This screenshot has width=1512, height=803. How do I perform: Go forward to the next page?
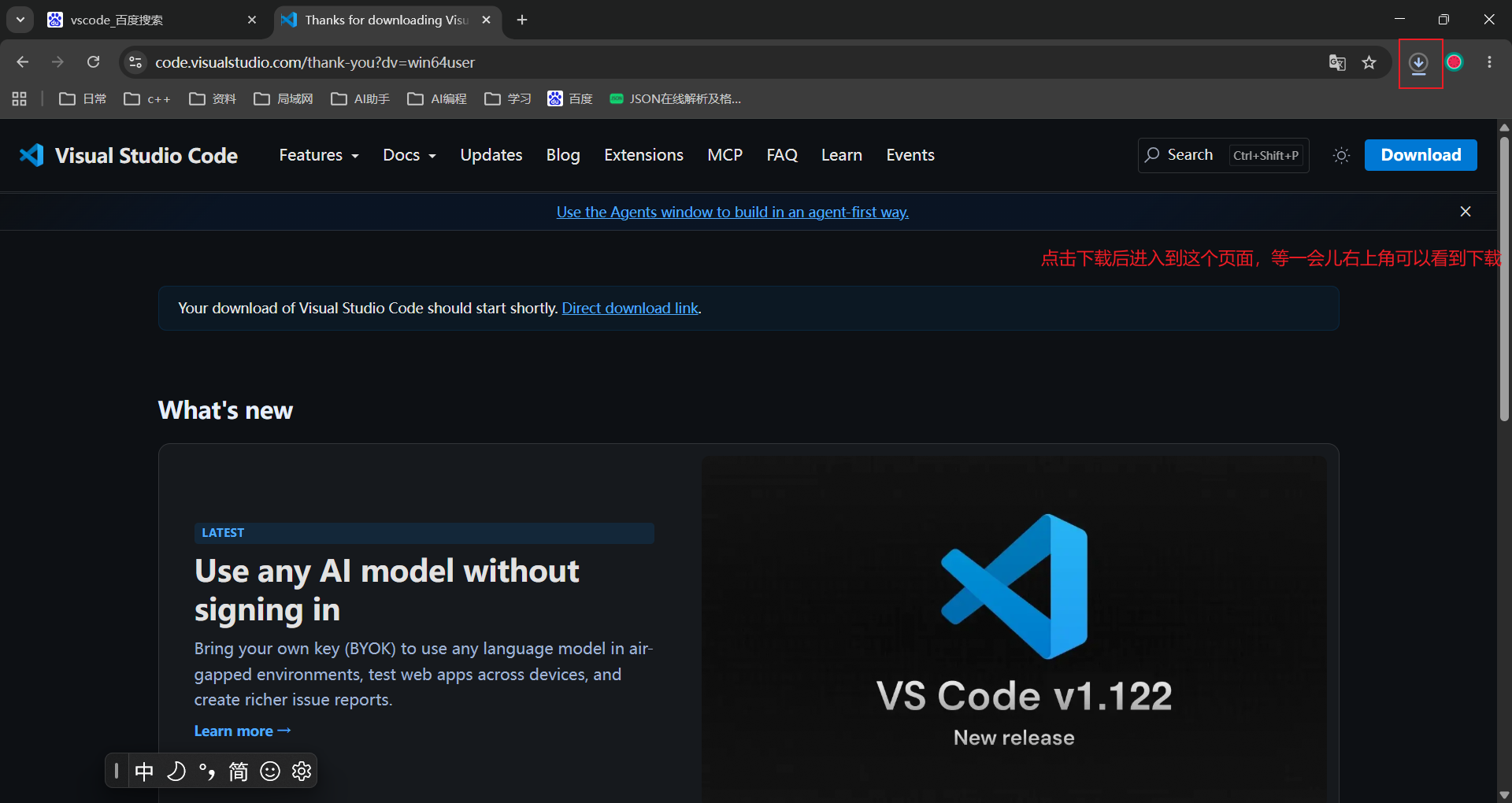(57, 62)
